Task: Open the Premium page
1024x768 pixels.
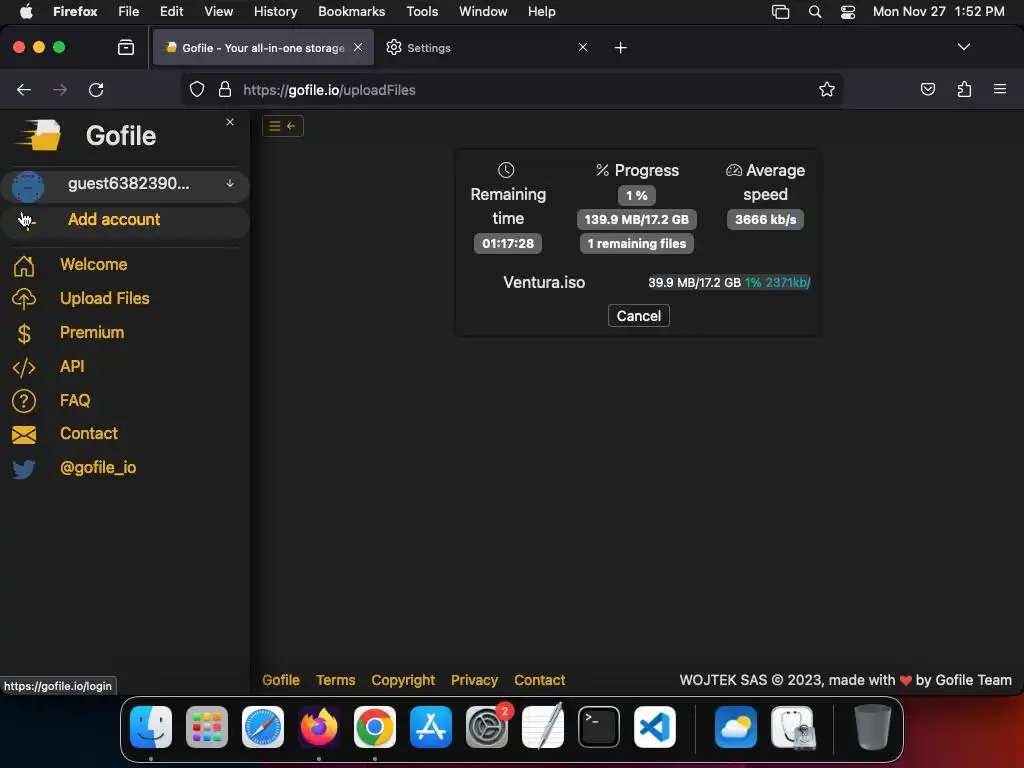Action: pyautogui.click(x=92, y=332)
